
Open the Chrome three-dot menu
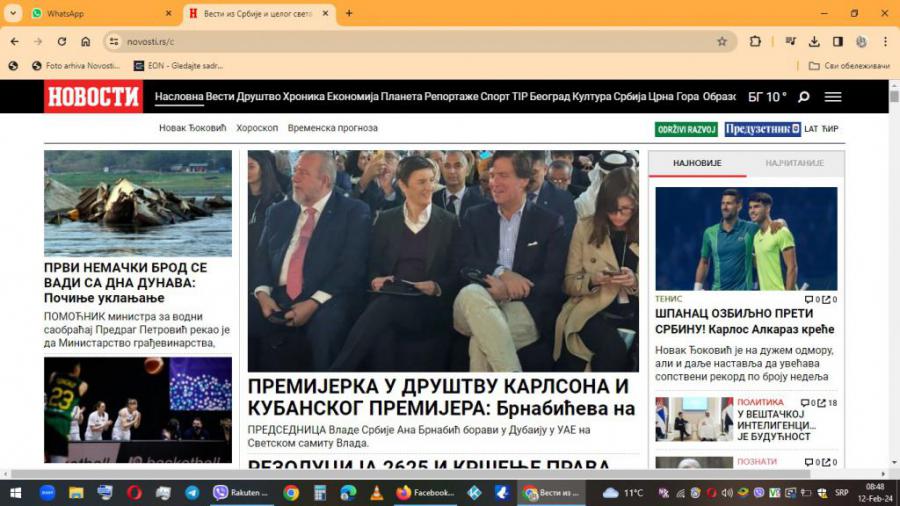(x=886, y=41)
